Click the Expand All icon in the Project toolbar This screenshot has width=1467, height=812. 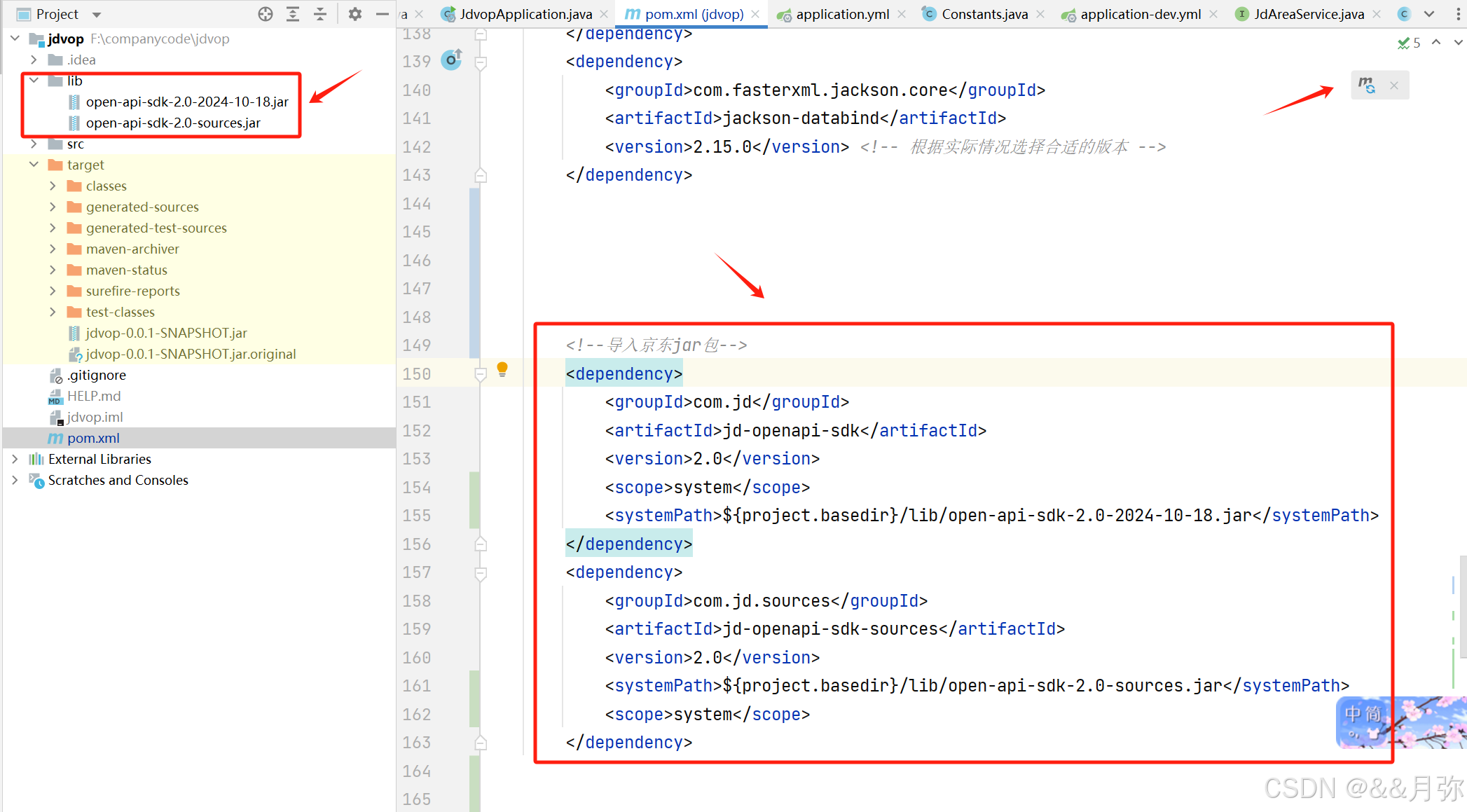point(293,14)
